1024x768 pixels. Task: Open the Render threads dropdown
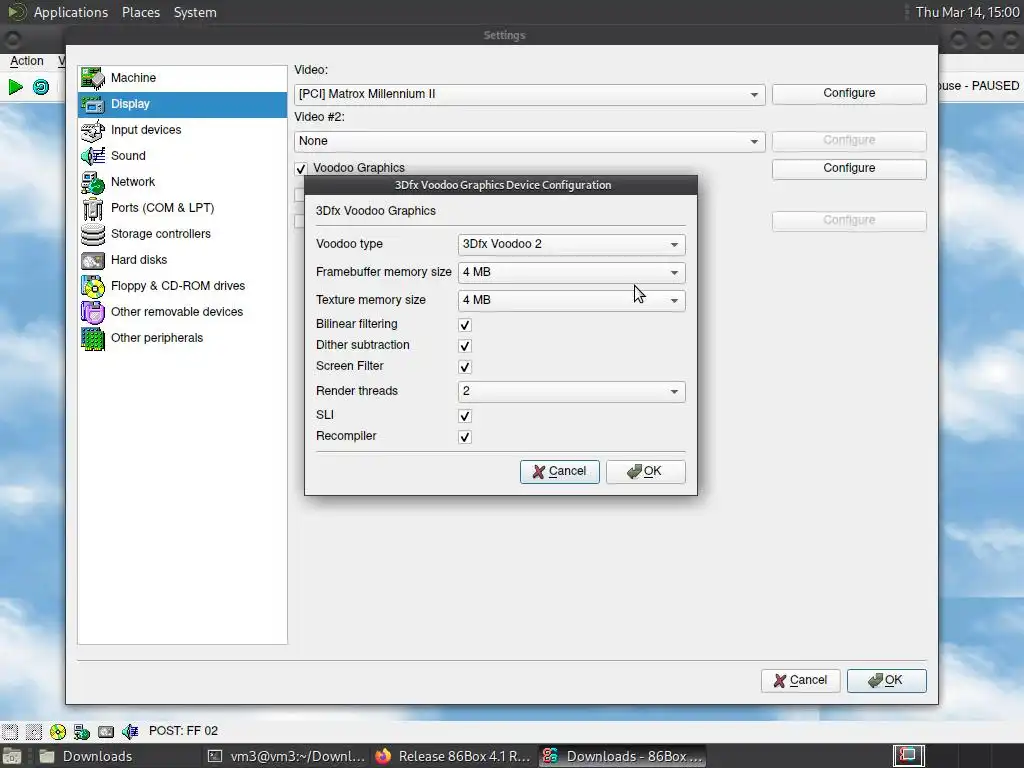571,391
